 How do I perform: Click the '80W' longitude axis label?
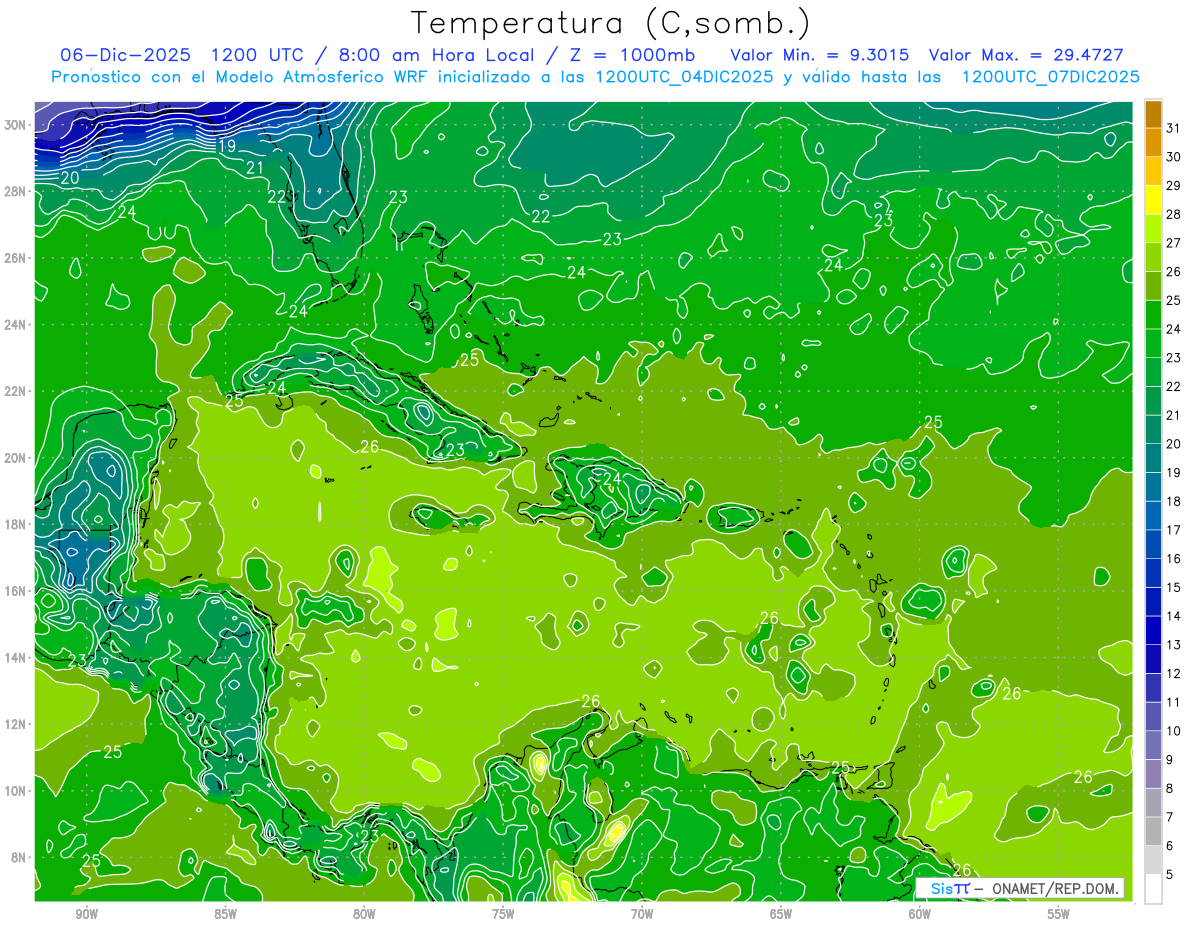[364, 915]
